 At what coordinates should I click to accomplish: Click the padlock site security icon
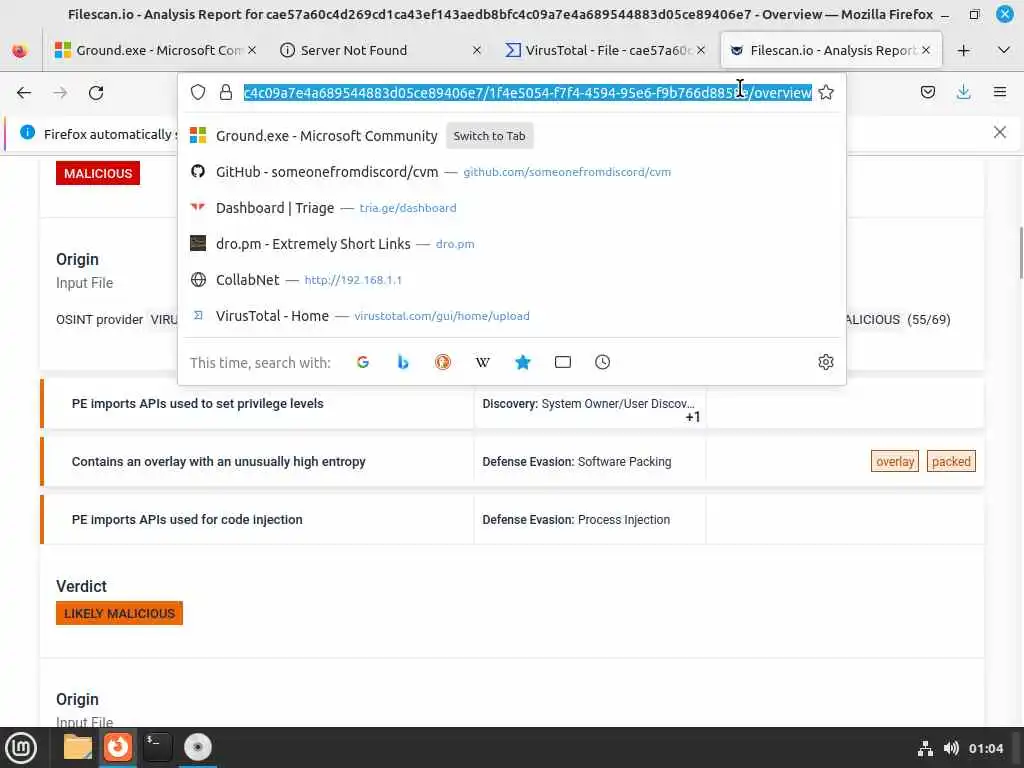226,92
